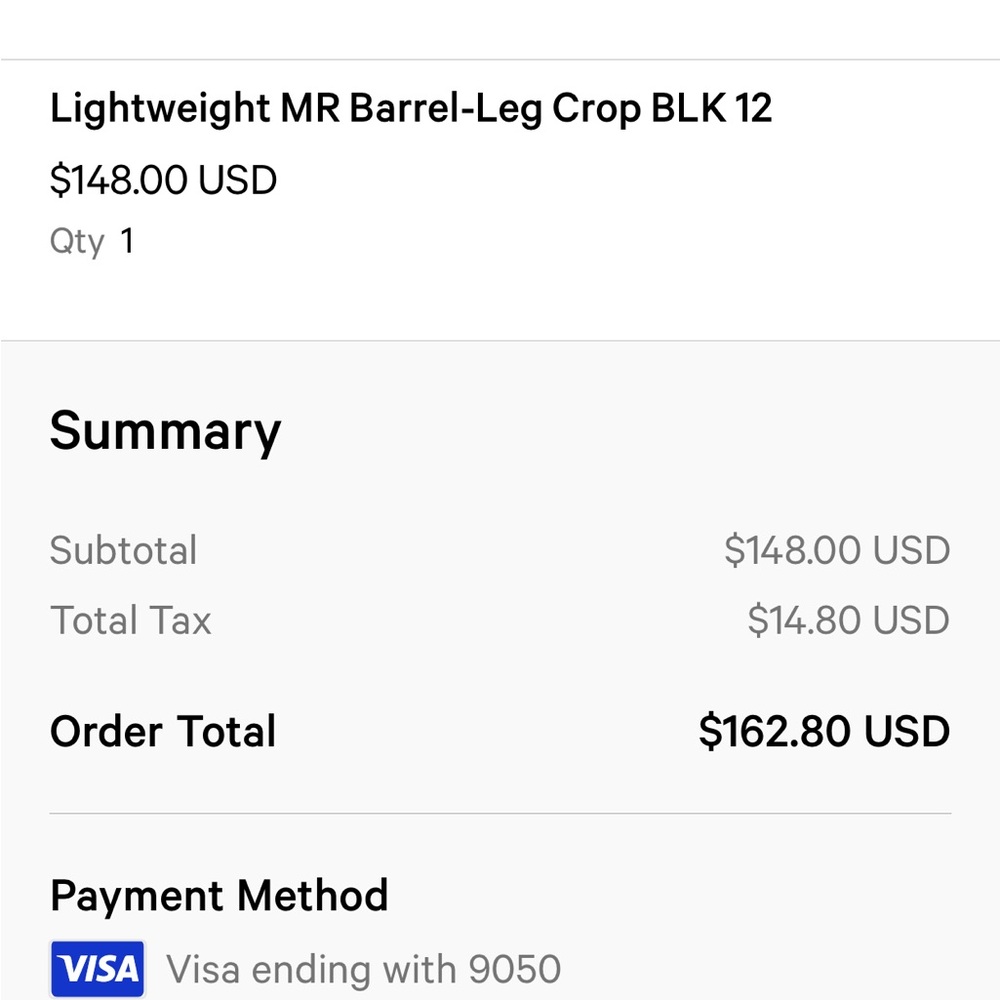The height and width of the screenshot is (1000, 1000).
Task: Click the divider line above Payment Method
Action: tap(500, 813)
